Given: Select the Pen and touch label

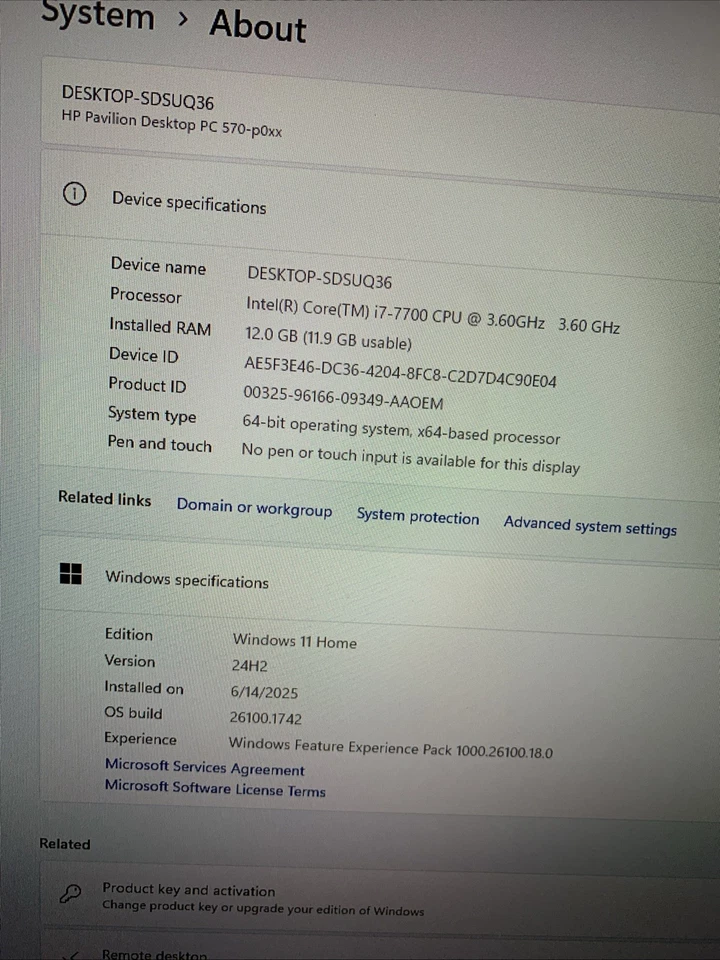Looking at the screenshot, I should tap(159, 443).
